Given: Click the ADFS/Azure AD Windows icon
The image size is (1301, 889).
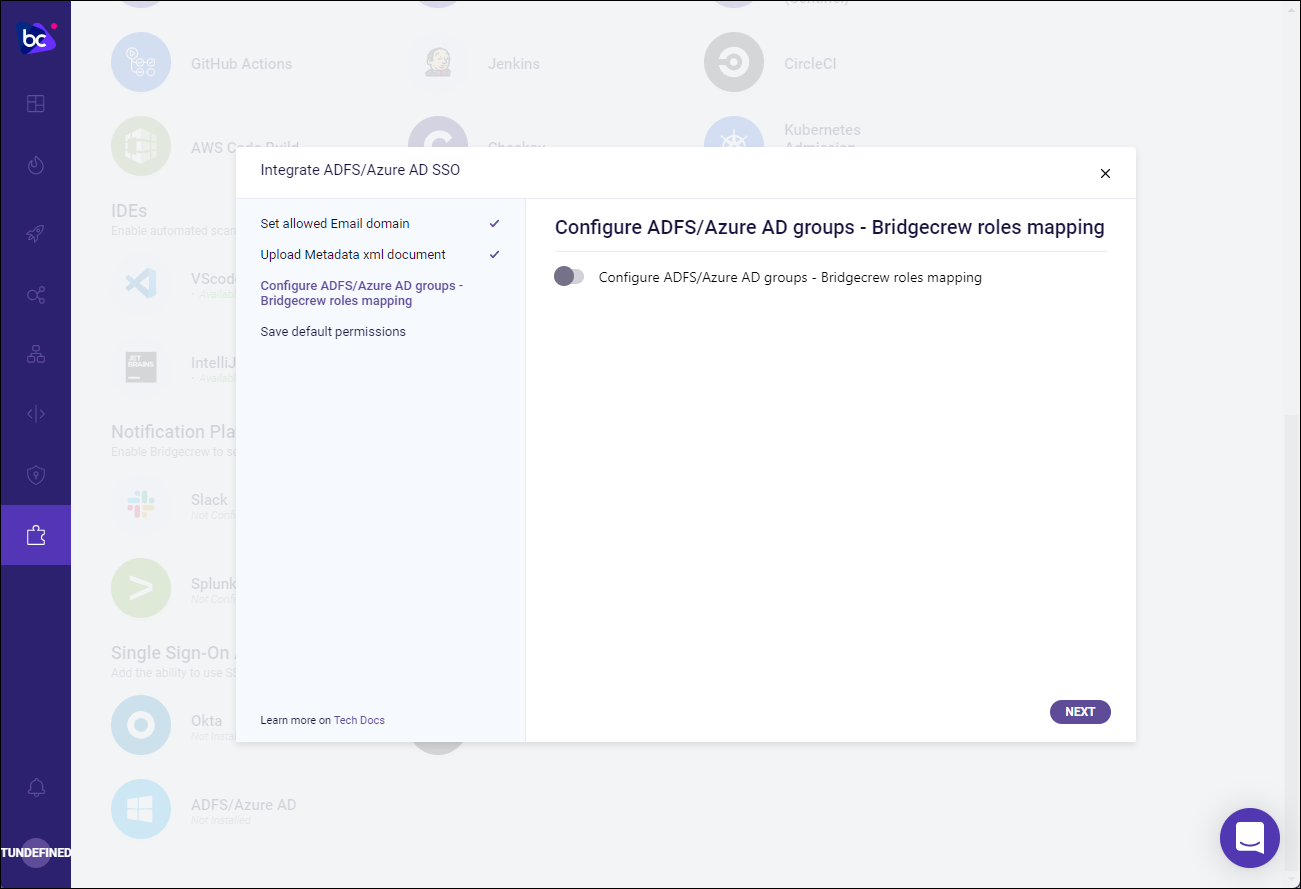Looking at the screenshot, I should click(x=141, y=809).
